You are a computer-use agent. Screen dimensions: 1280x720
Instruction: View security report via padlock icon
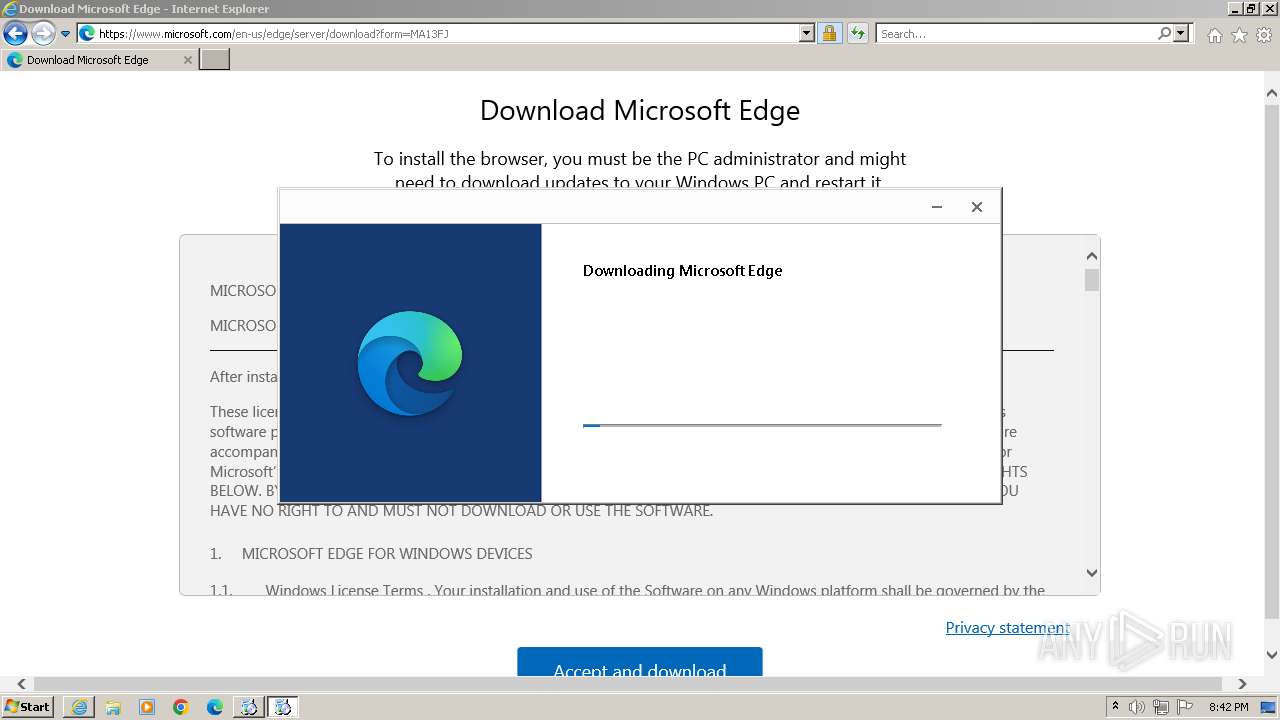pyautogui.click(x=829, y=33)
